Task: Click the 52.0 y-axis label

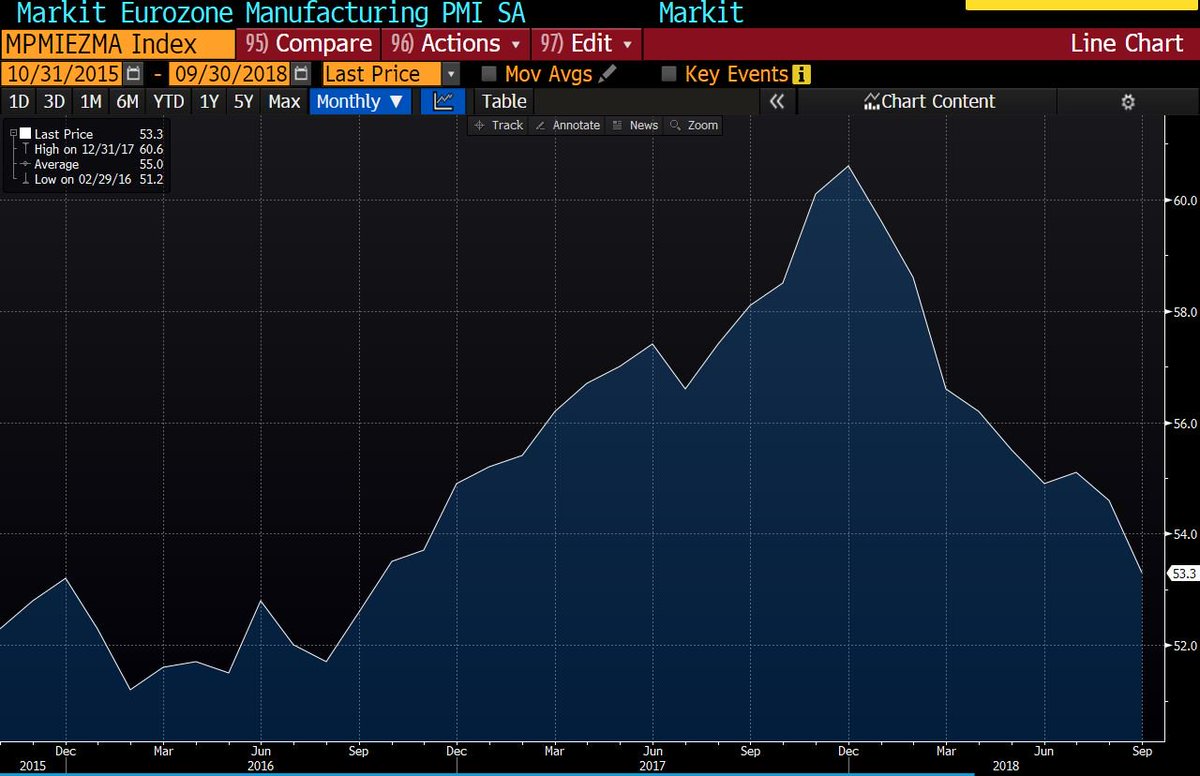Action: click(x=1184, y=645)
